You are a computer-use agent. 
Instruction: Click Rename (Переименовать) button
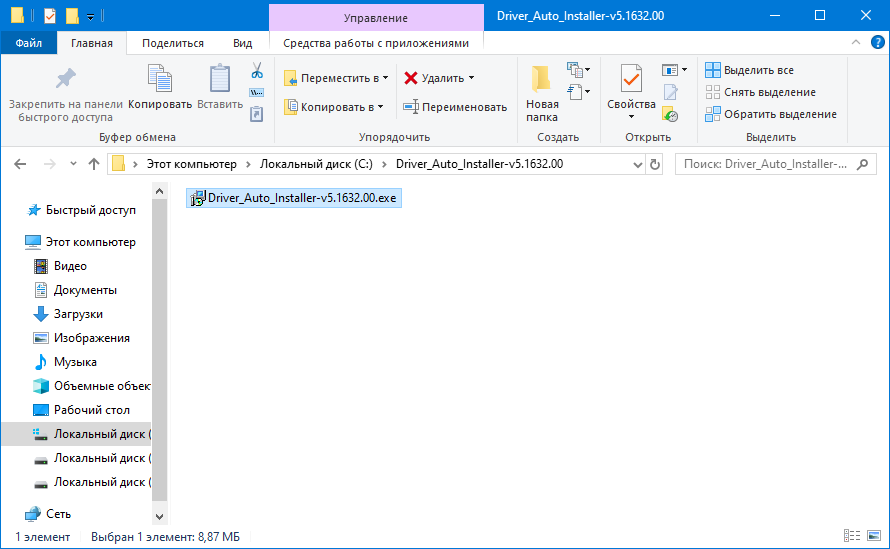click(x=455, y=107)
